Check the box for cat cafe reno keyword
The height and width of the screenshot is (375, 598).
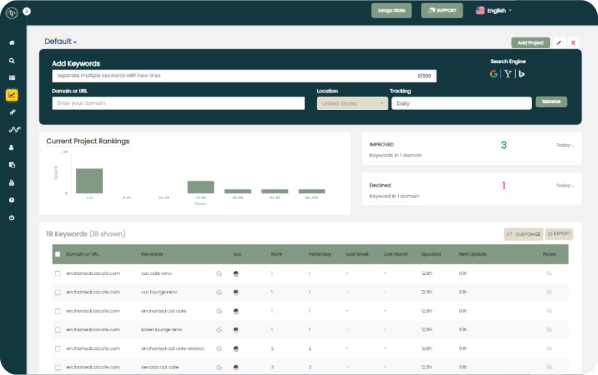(58, 274)
